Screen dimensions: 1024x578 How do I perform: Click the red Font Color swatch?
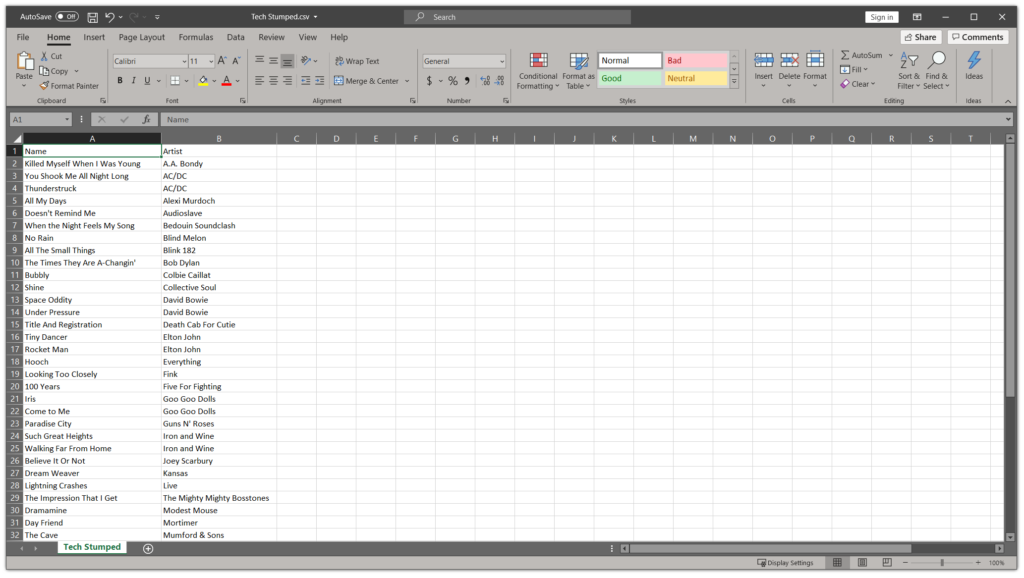click(x=227, y=81)
